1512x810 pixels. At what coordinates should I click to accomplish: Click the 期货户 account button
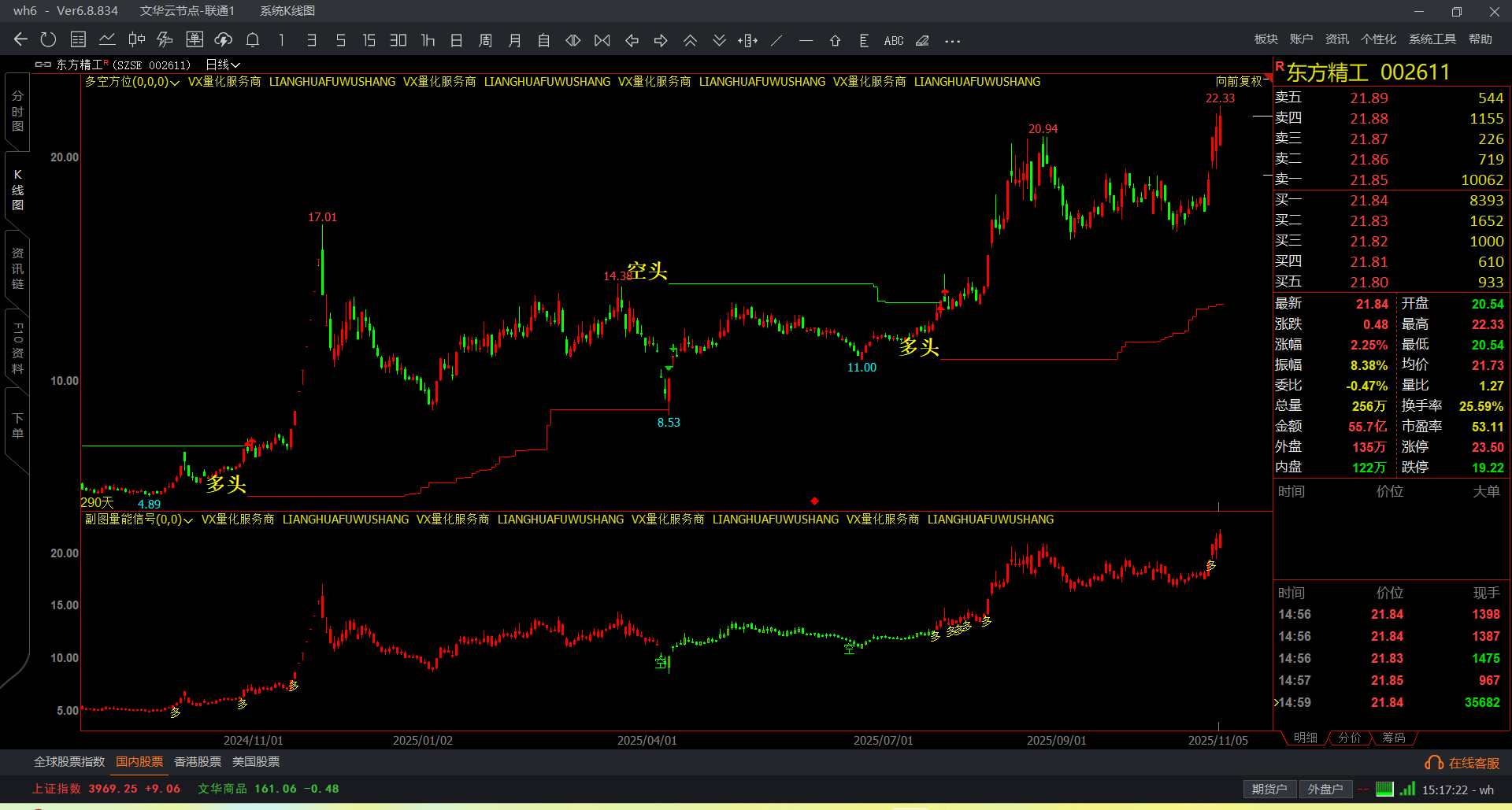point(1269,790)
